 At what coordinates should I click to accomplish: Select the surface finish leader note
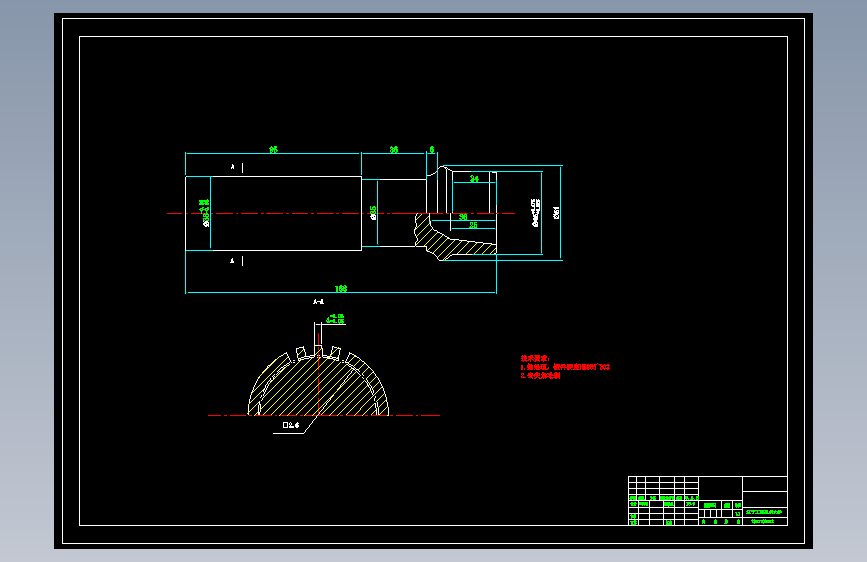pos(291,425)
